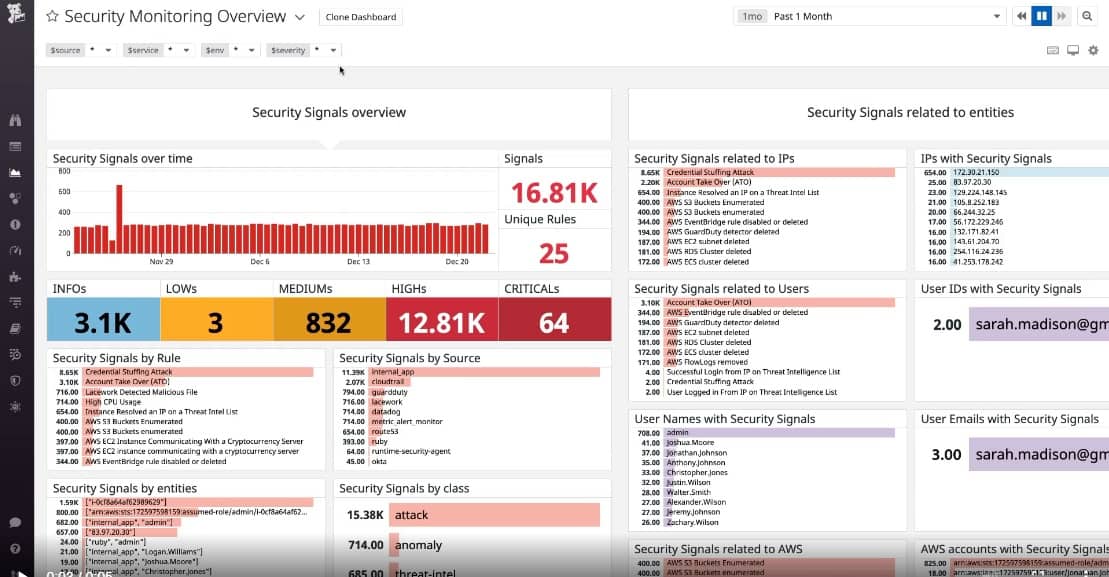The image size is (1109, 577).
Task: Expand the dashboard title chevron menu
Action: pyautogui.click(x=300, y=17)
